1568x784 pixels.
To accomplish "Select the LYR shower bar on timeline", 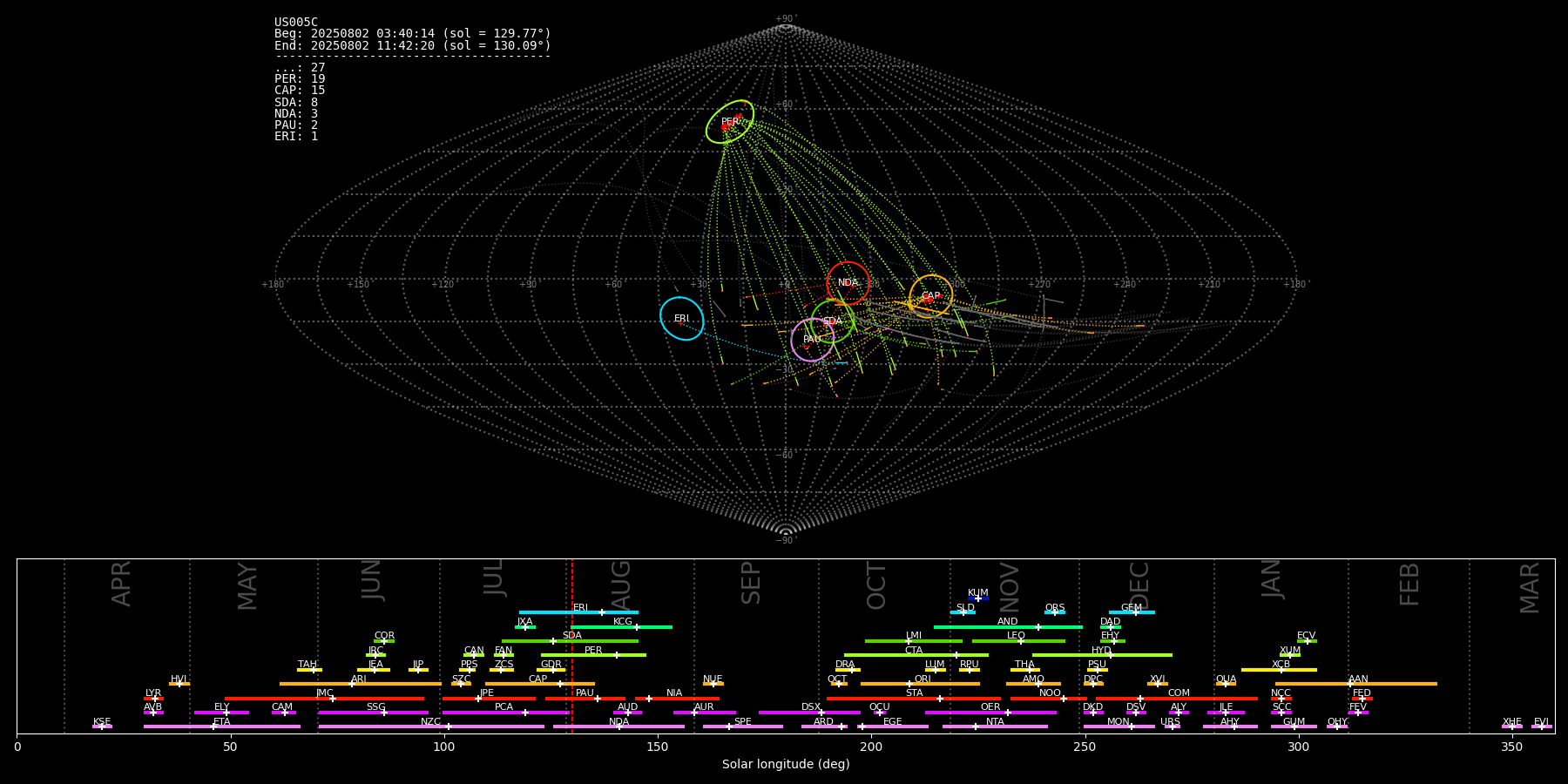I will tap(153, 698).
